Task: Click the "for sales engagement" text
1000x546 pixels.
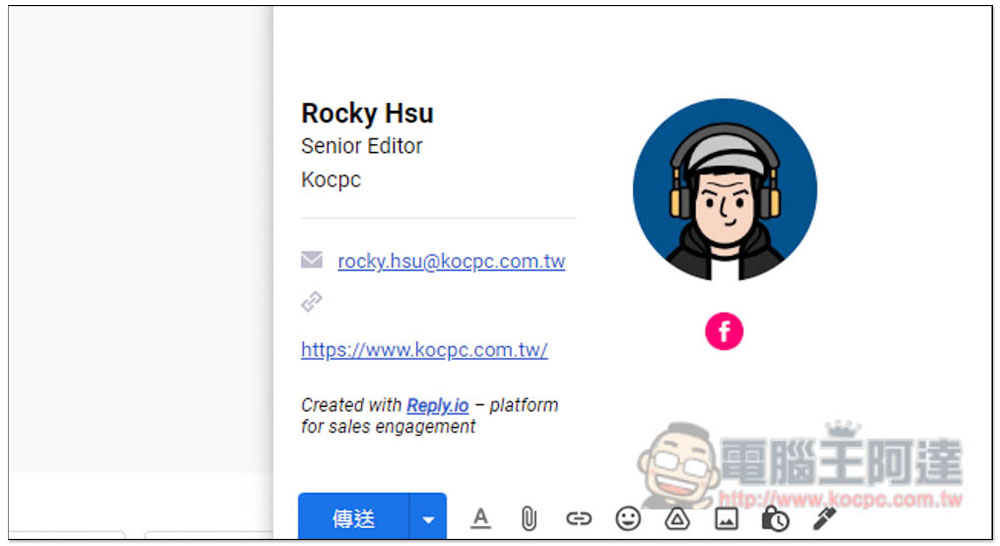Action: (388, 427)
